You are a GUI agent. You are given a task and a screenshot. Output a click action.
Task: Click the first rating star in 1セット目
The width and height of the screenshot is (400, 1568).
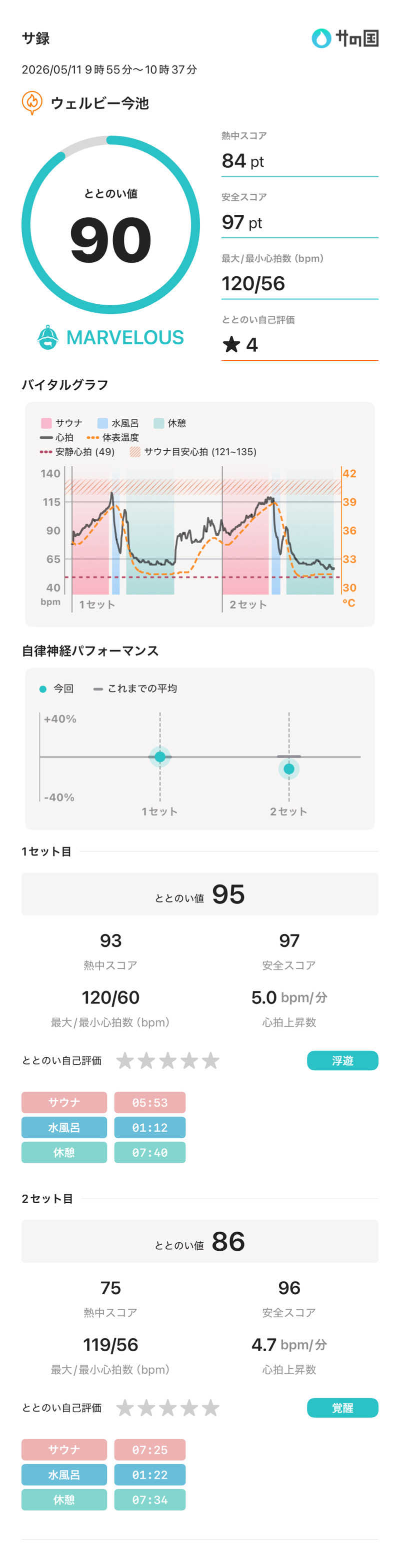tap(125, 1060)
